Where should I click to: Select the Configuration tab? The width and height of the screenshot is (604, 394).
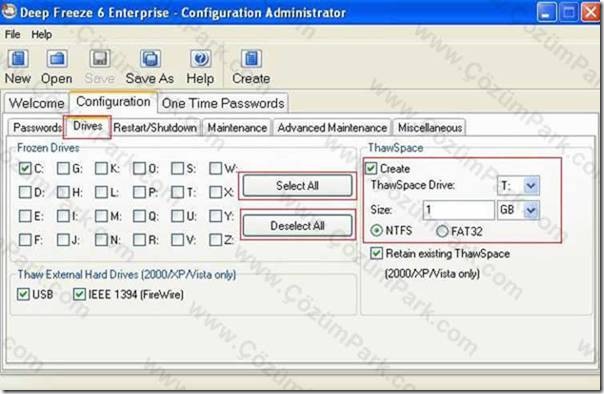click(113, 102)
